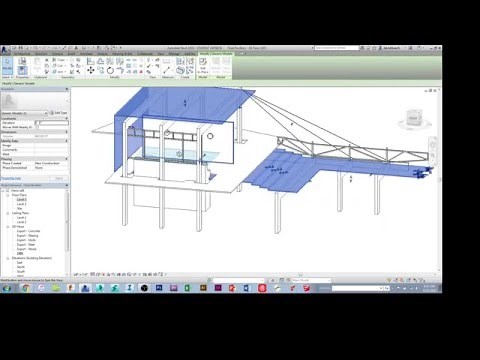Viewport: 480px width, 360px height.
Task: Click the Measure dimension tool
Action: coord(167,70)
